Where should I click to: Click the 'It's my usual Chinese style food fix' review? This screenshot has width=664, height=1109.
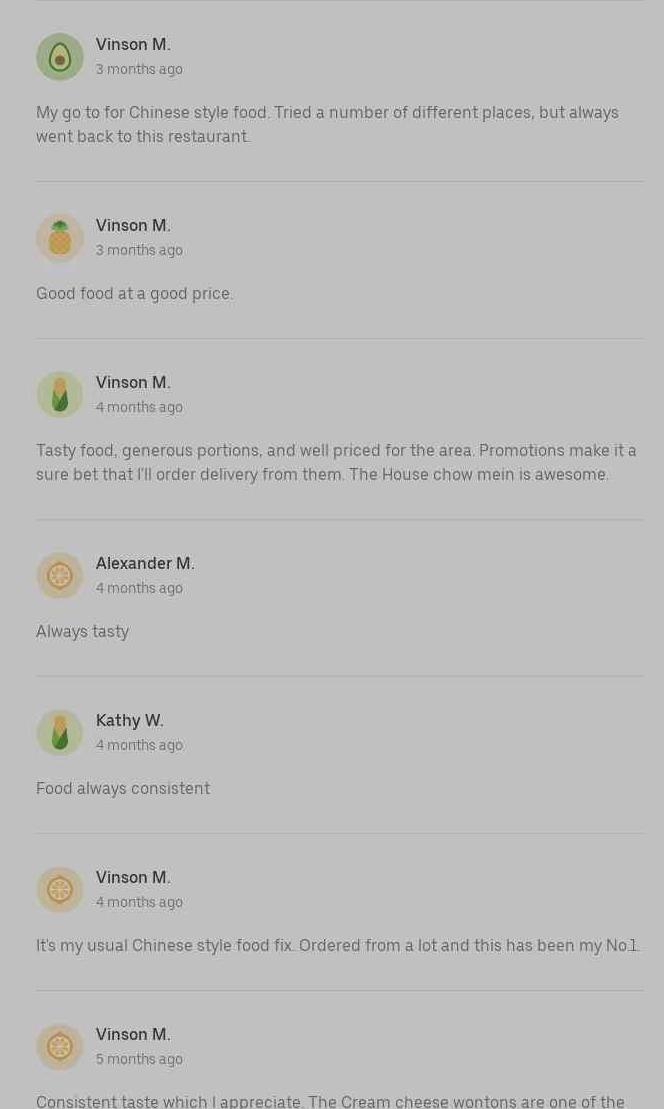click(338, 945)
